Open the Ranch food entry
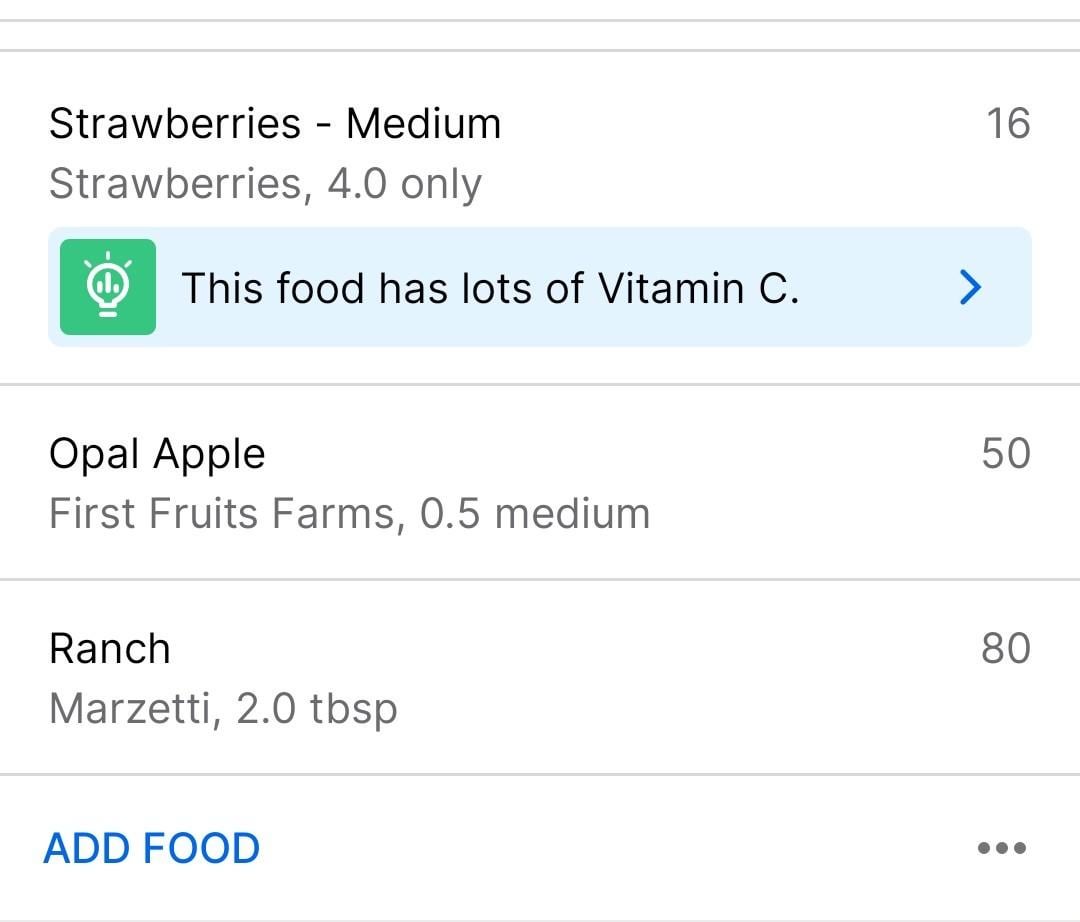1080x922 pixels. coord(540,678)
